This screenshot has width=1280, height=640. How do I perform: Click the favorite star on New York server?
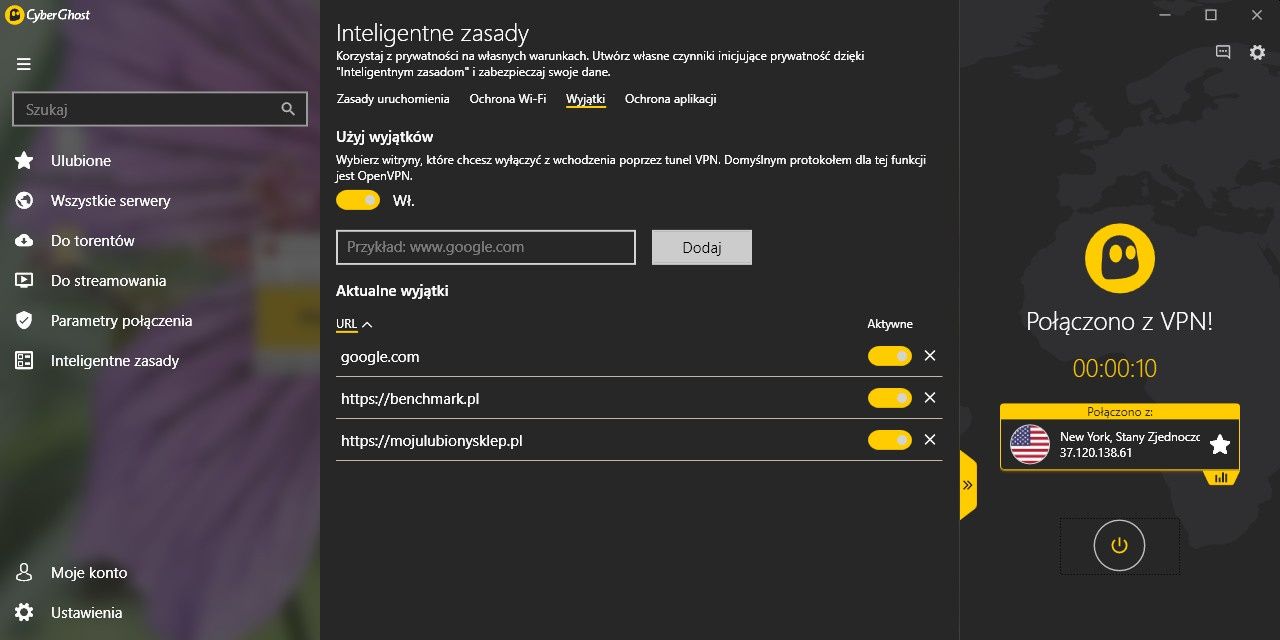[x=1220, y=445]
